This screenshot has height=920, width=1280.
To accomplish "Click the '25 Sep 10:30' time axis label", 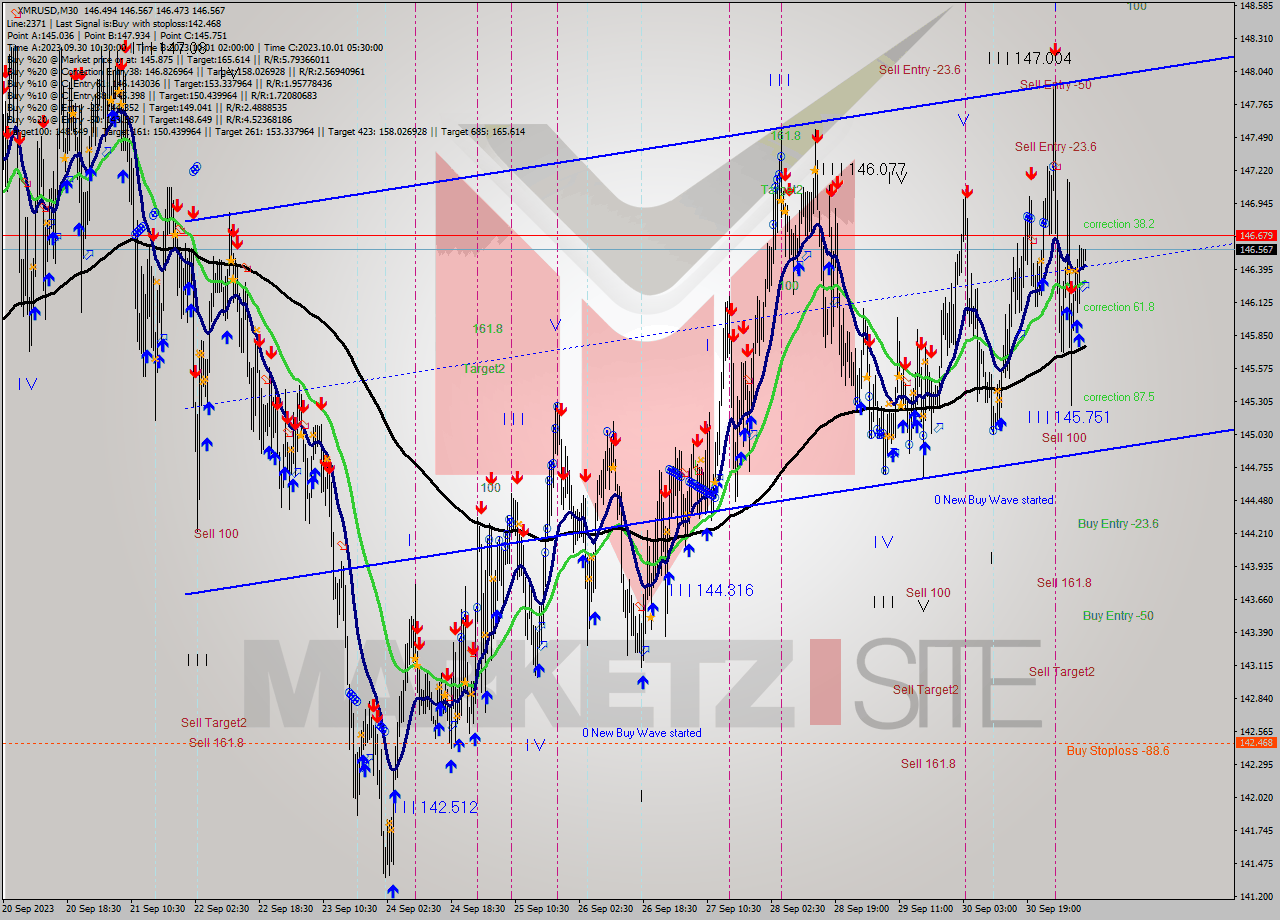I will point(542,909).
